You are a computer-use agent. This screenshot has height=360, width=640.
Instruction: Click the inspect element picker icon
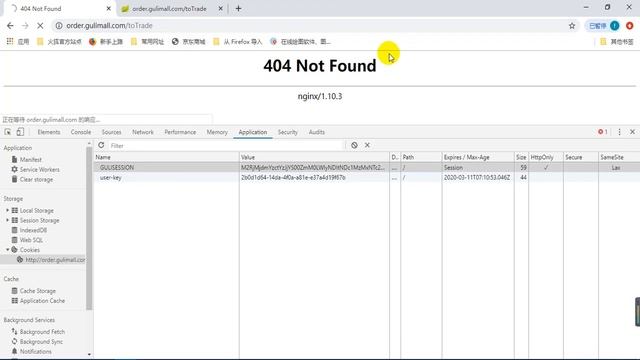click(x=8, y=132)
